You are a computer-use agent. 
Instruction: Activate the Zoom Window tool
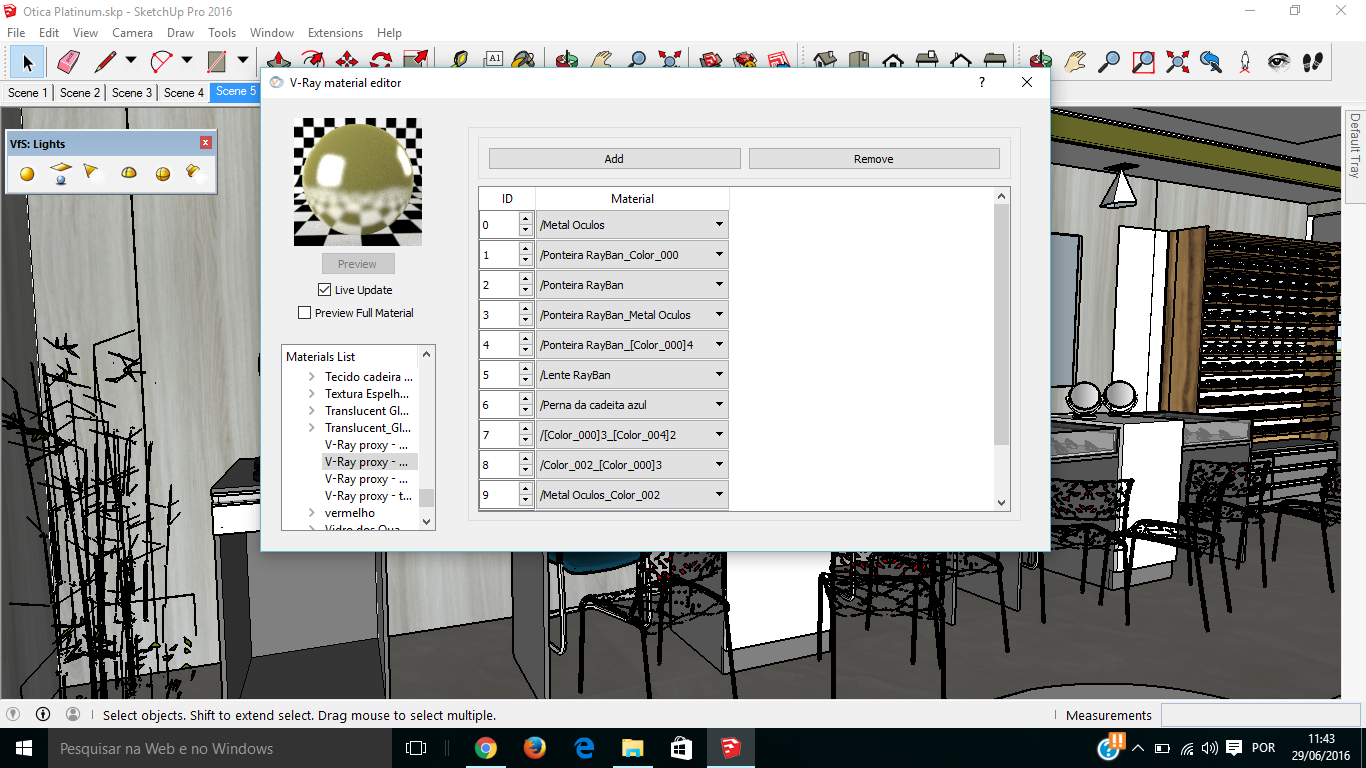[1143, 62]
